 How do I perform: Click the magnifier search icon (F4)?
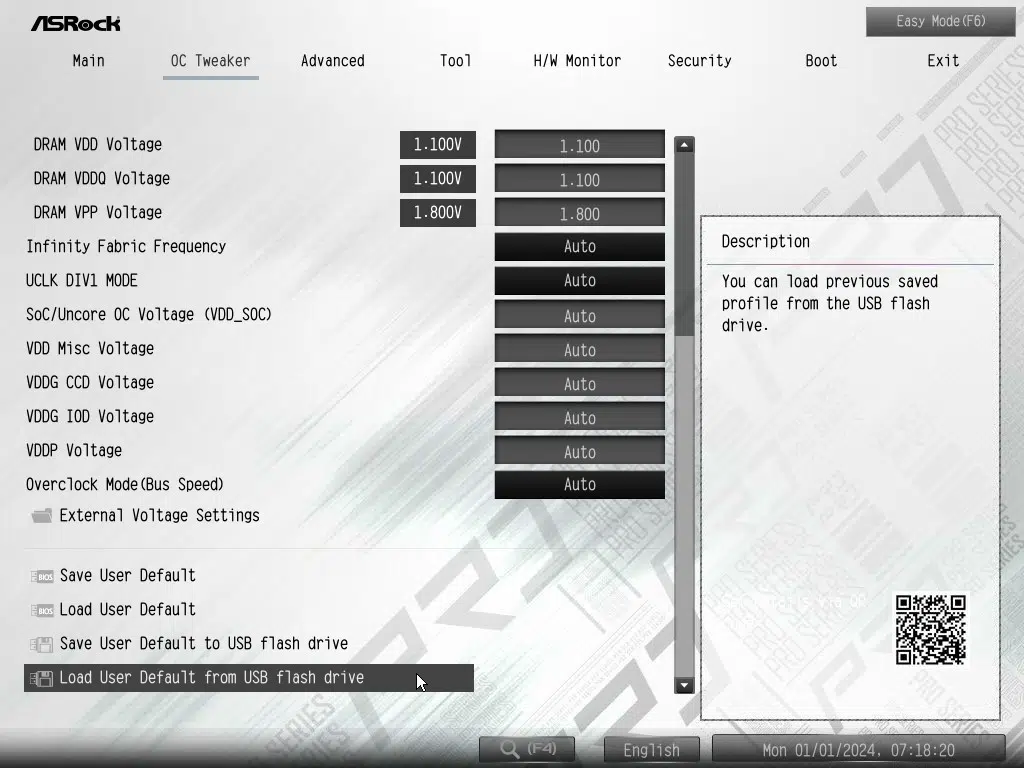(x=510, y=749)
